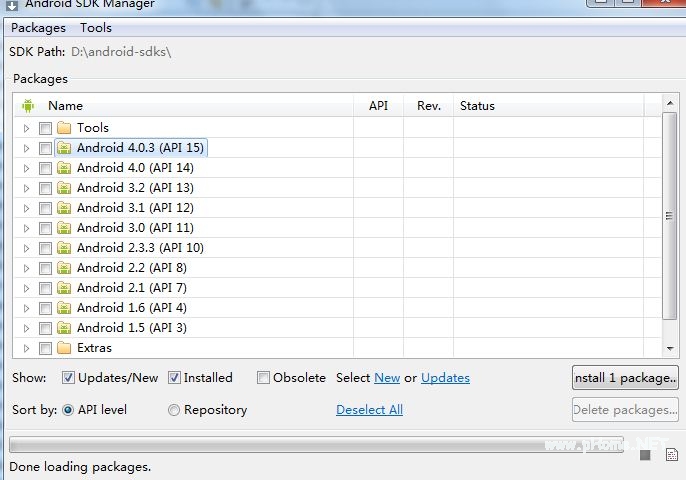Expand the Android 4.0 (API 14) node
686x480 pixels.
pos(26,168)
